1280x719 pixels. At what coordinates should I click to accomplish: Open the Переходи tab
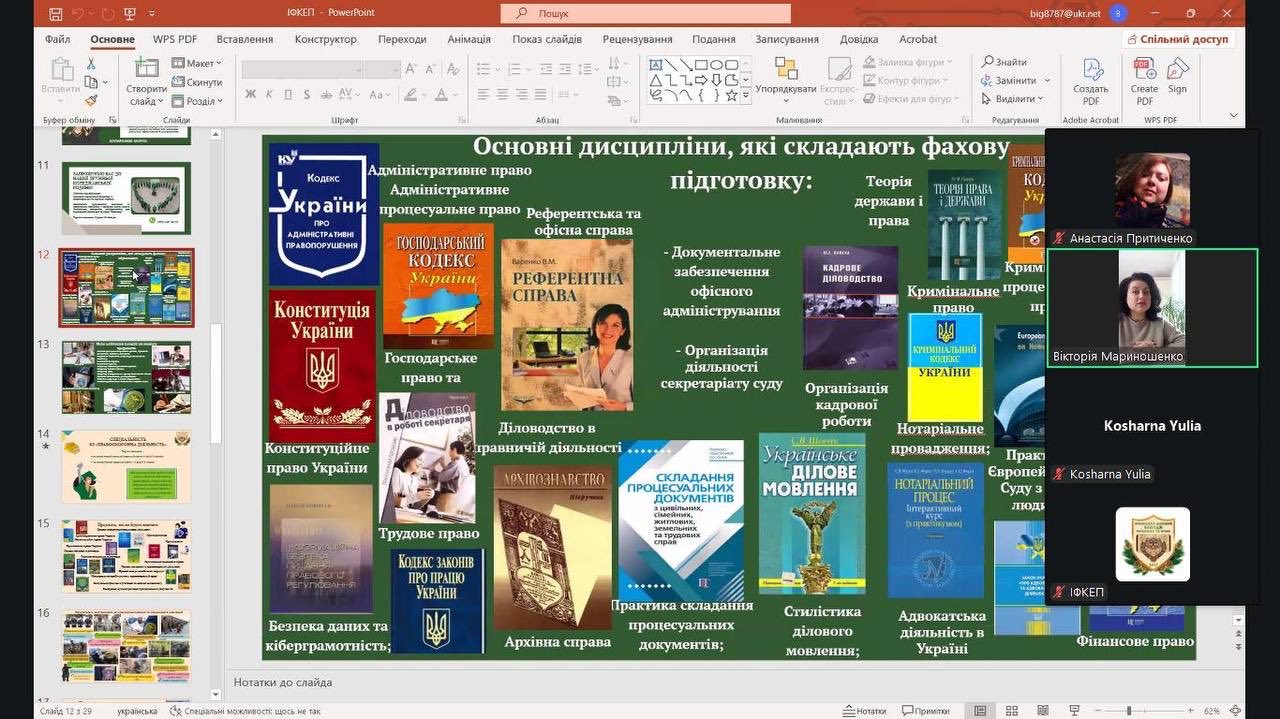(402, 39)
